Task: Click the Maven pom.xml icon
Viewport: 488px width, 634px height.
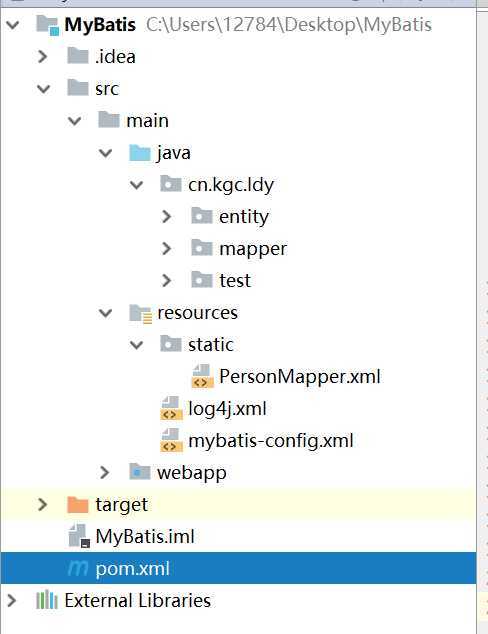Action: tap(78, 568)
